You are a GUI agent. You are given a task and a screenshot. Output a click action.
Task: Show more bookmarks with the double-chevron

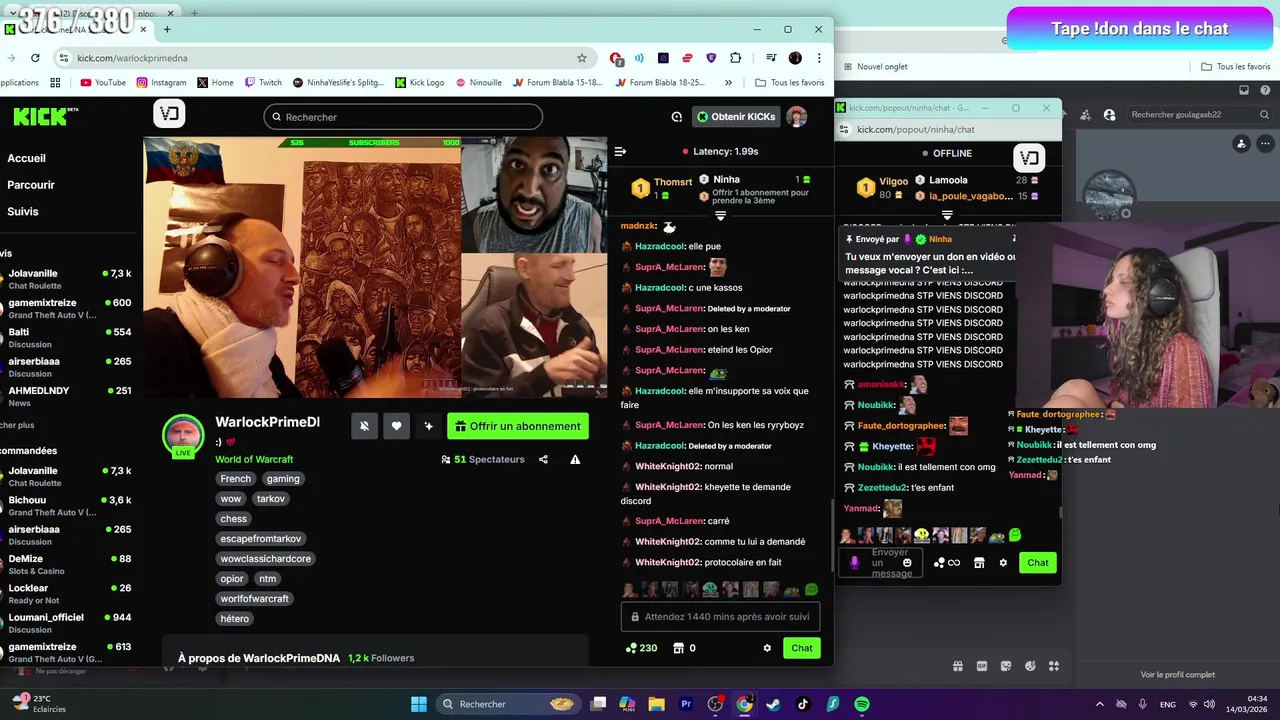(x=728, y=83)
